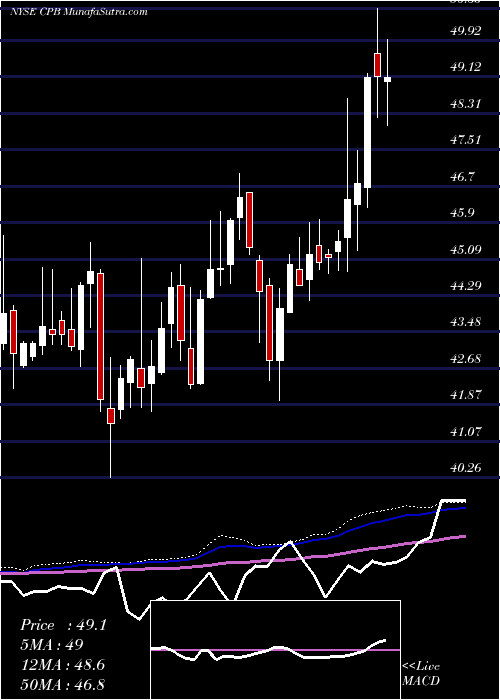Click the 42.68 price axis label
The width and height of the screenshot is (500, 700).
[466, 358]
